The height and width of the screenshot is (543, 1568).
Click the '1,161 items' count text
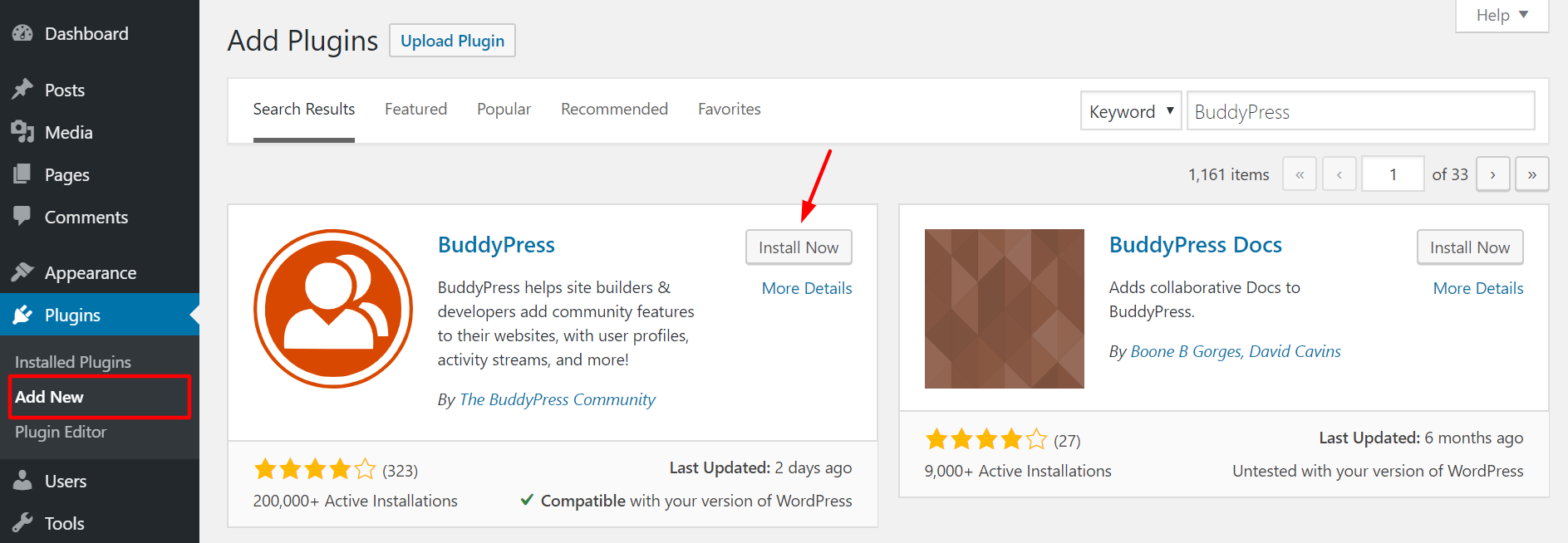click(x=1228, y=174)
